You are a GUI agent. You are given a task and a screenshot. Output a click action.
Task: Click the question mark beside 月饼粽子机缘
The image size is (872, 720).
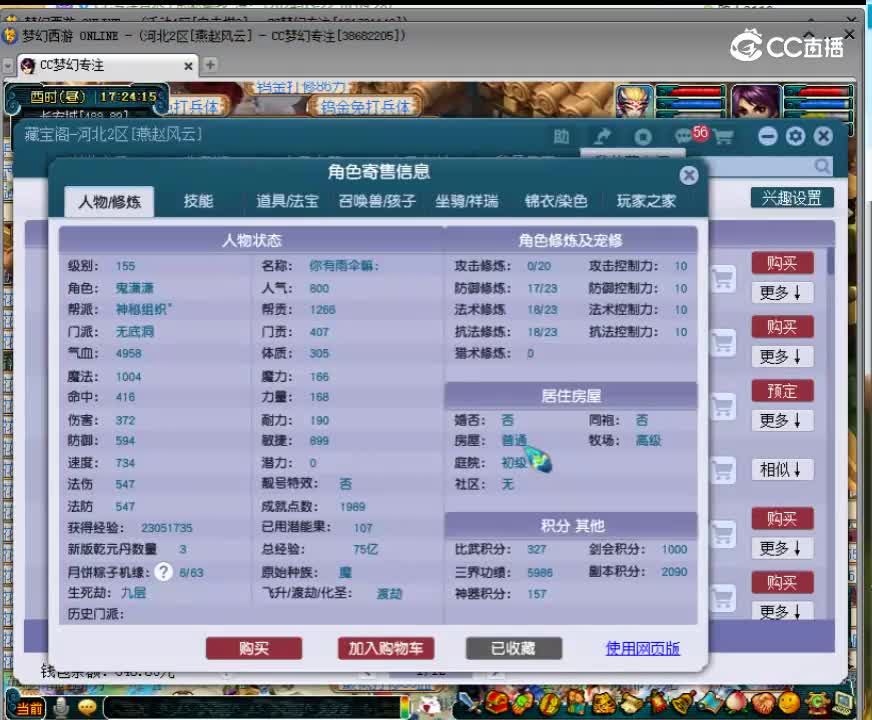point(164,572)
